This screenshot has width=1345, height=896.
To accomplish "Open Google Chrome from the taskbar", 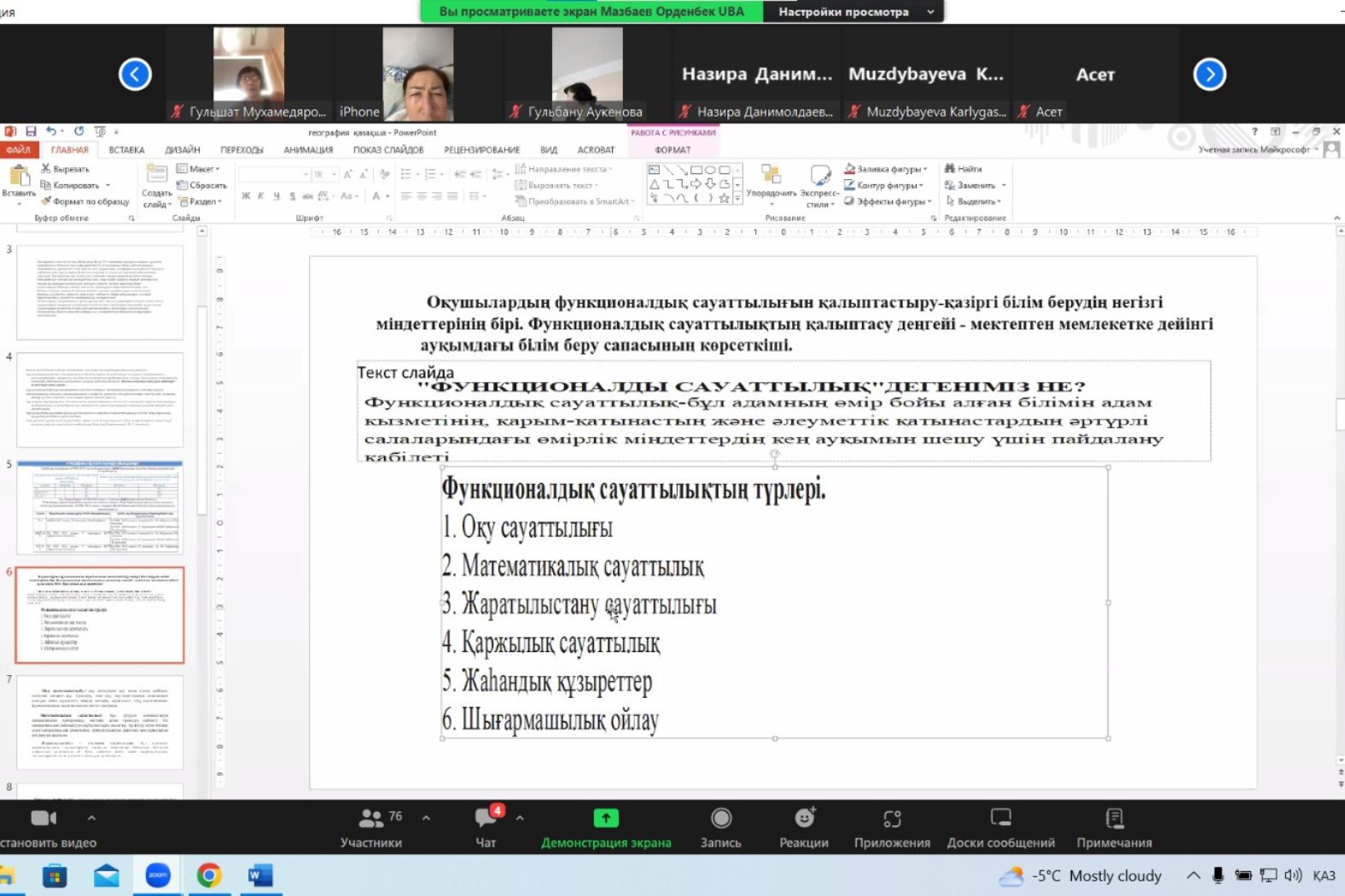I will point(209,876).
